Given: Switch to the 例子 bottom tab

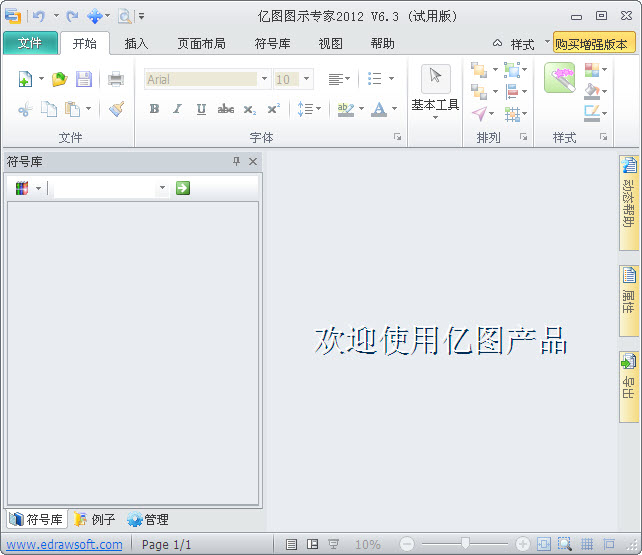Looking at the screenshot, I should tap(95, 519).
